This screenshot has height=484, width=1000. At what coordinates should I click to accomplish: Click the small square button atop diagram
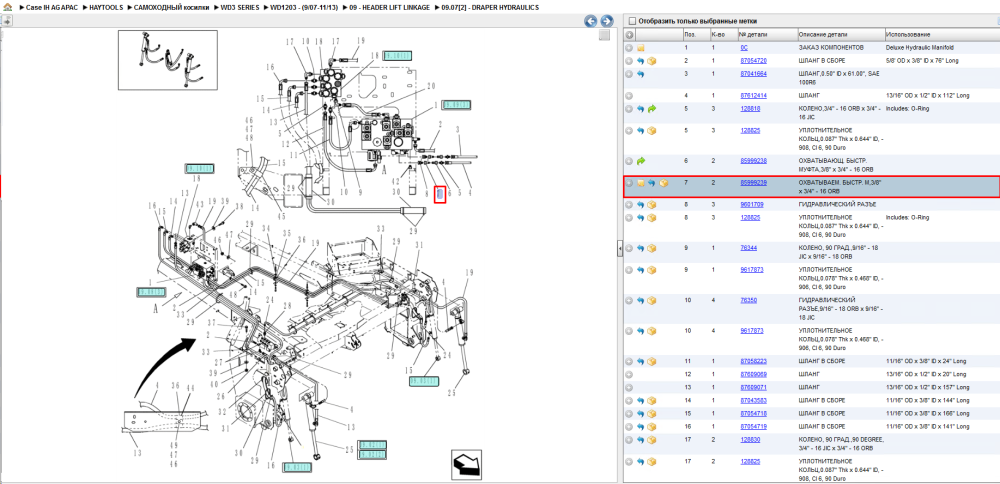(x=604, y=35)
